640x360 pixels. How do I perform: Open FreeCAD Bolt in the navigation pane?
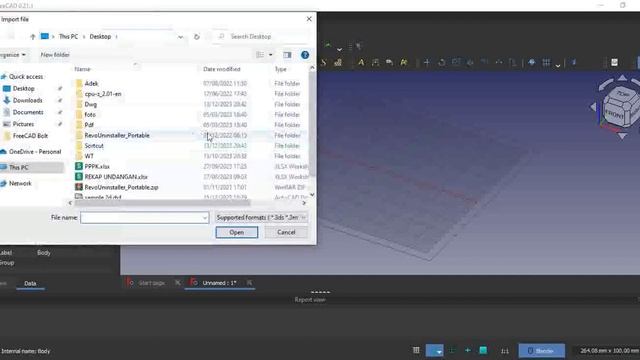[x=30, y=136]
